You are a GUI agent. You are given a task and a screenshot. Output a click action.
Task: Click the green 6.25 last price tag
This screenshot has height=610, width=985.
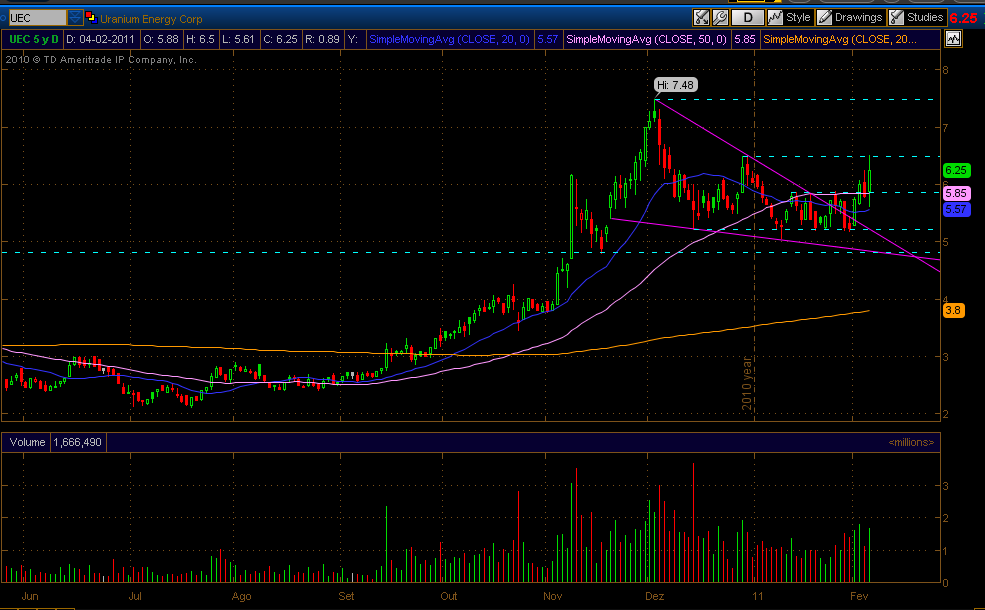956,170
